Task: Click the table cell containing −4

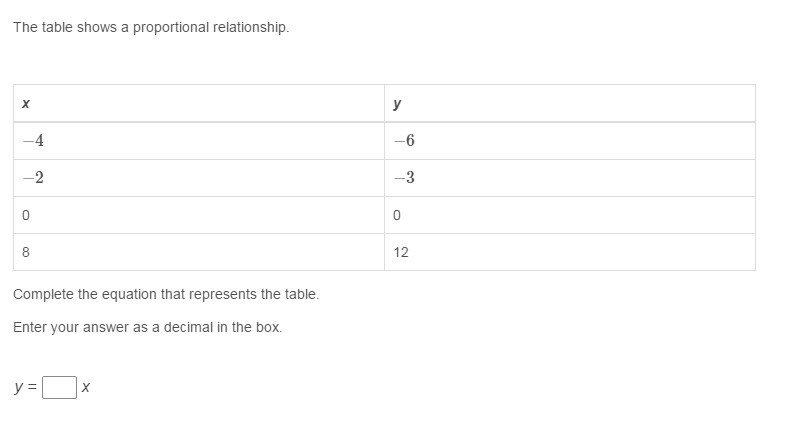Action: pos(199,141)
